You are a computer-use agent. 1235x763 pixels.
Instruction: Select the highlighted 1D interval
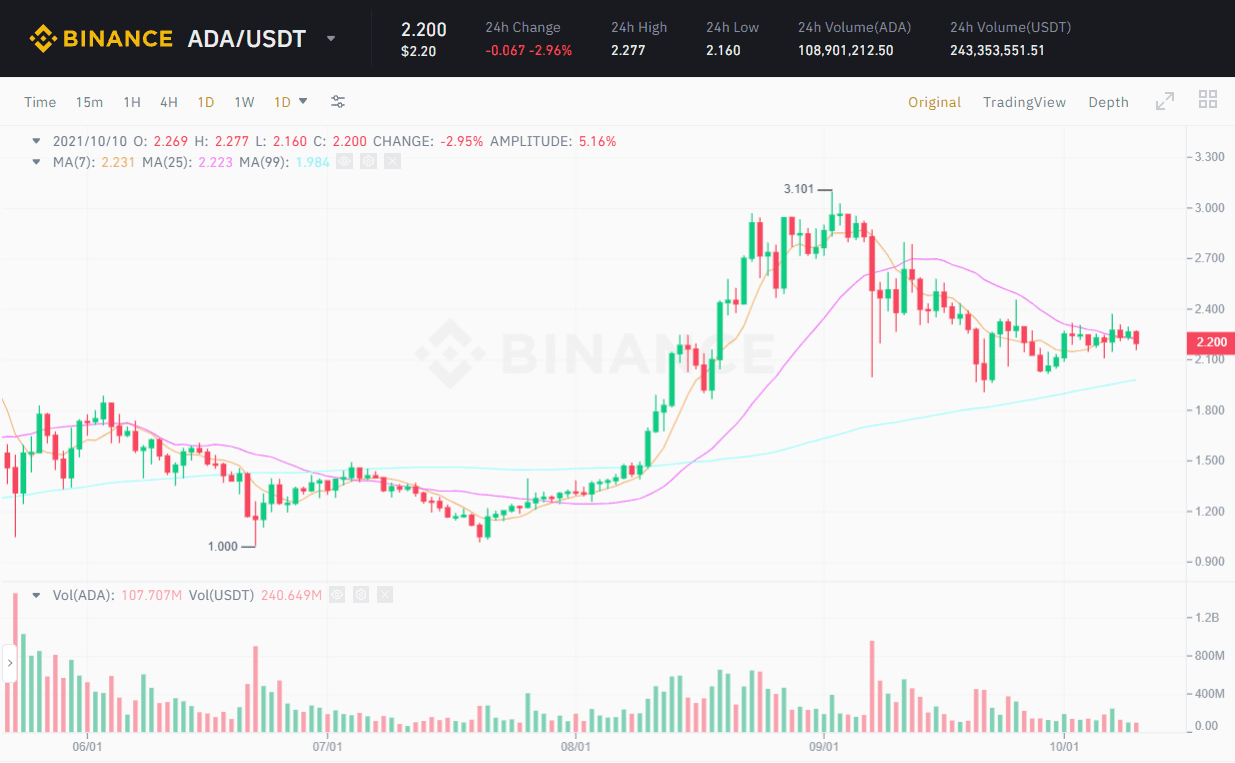click(x=206, y=102)
